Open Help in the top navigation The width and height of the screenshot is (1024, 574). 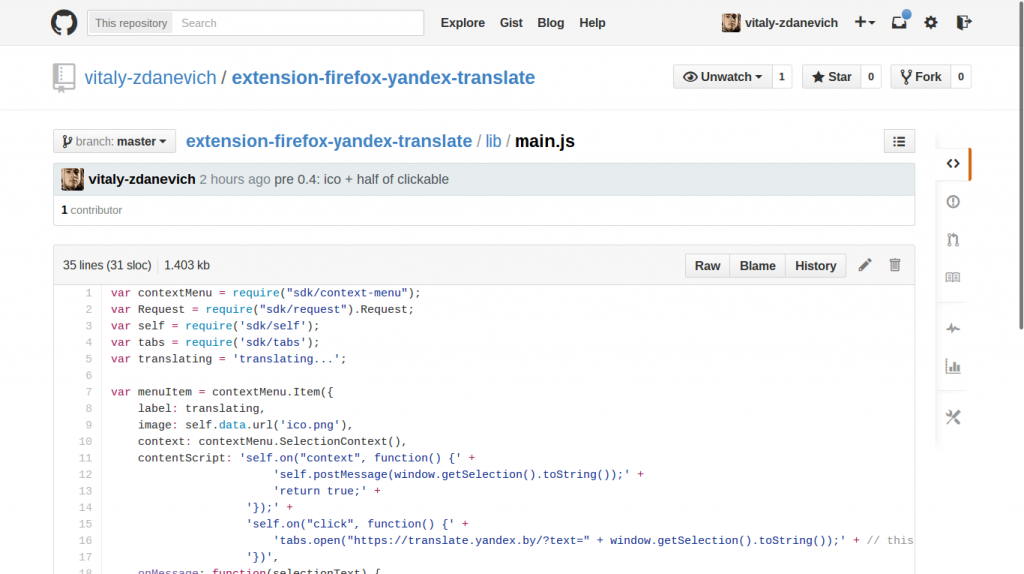click(592, 23)
